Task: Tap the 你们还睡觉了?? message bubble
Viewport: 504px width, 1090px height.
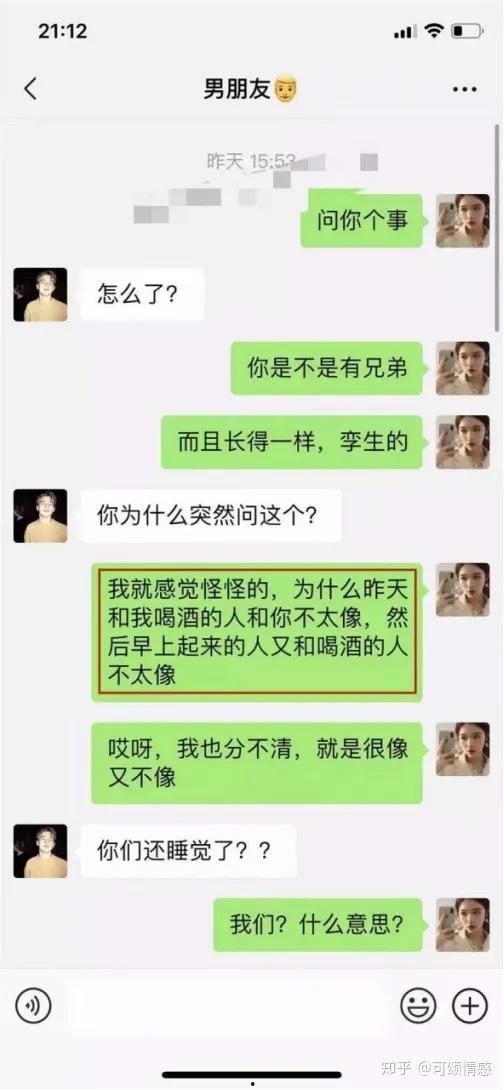Action: click(188, 851)
